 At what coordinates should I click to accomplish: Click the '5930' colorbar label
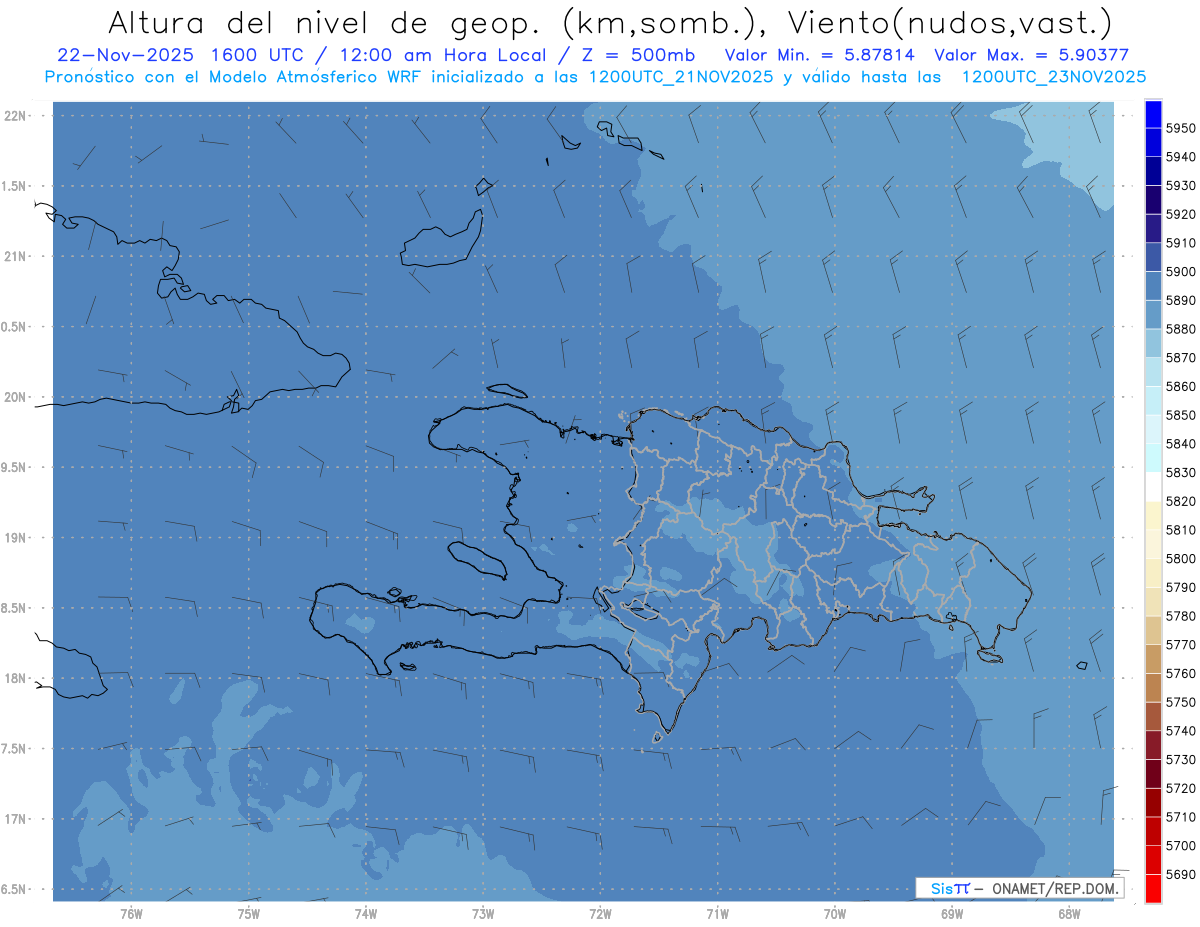pos(1180,186)
